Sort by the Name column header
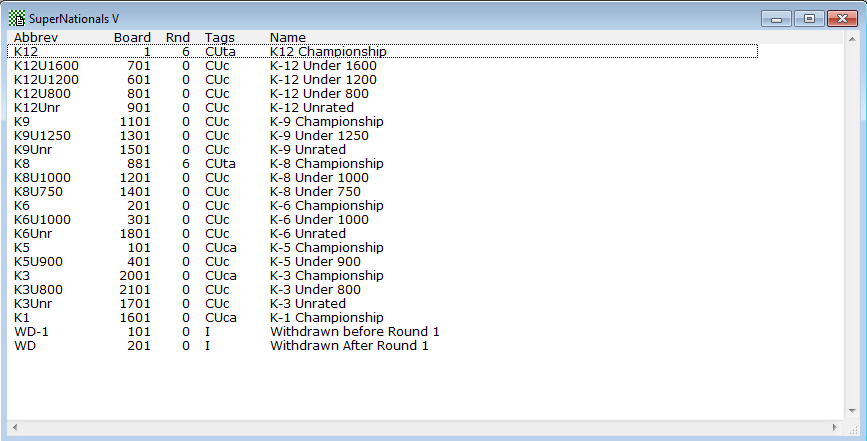Viewport: 867px width, 441px height. point(288,37)
